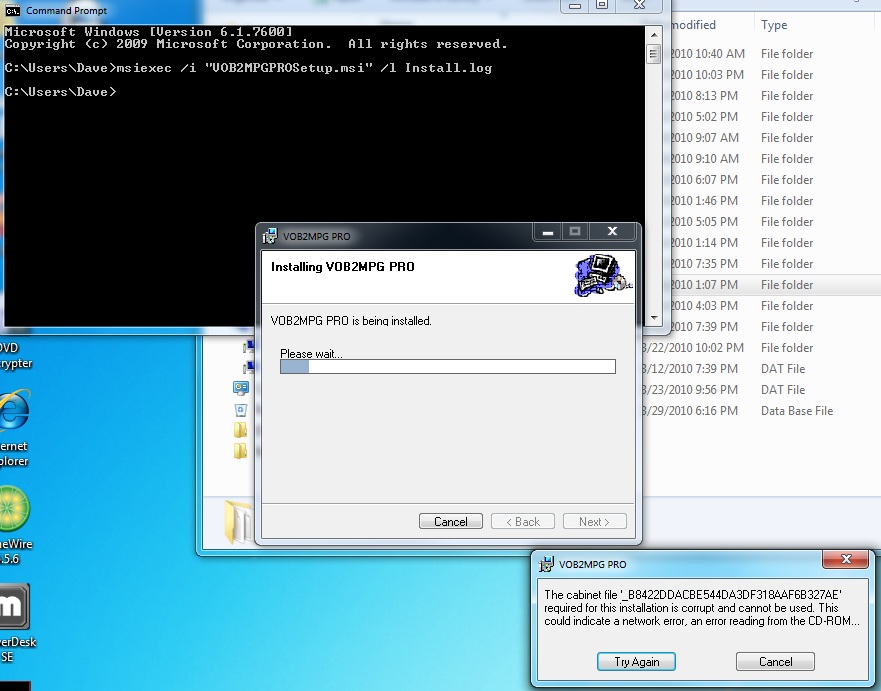The width and height of the screenshot is (881, 691).
Task: Click Cancel in the cabinet error dialog
Action: tap(775, 662)
